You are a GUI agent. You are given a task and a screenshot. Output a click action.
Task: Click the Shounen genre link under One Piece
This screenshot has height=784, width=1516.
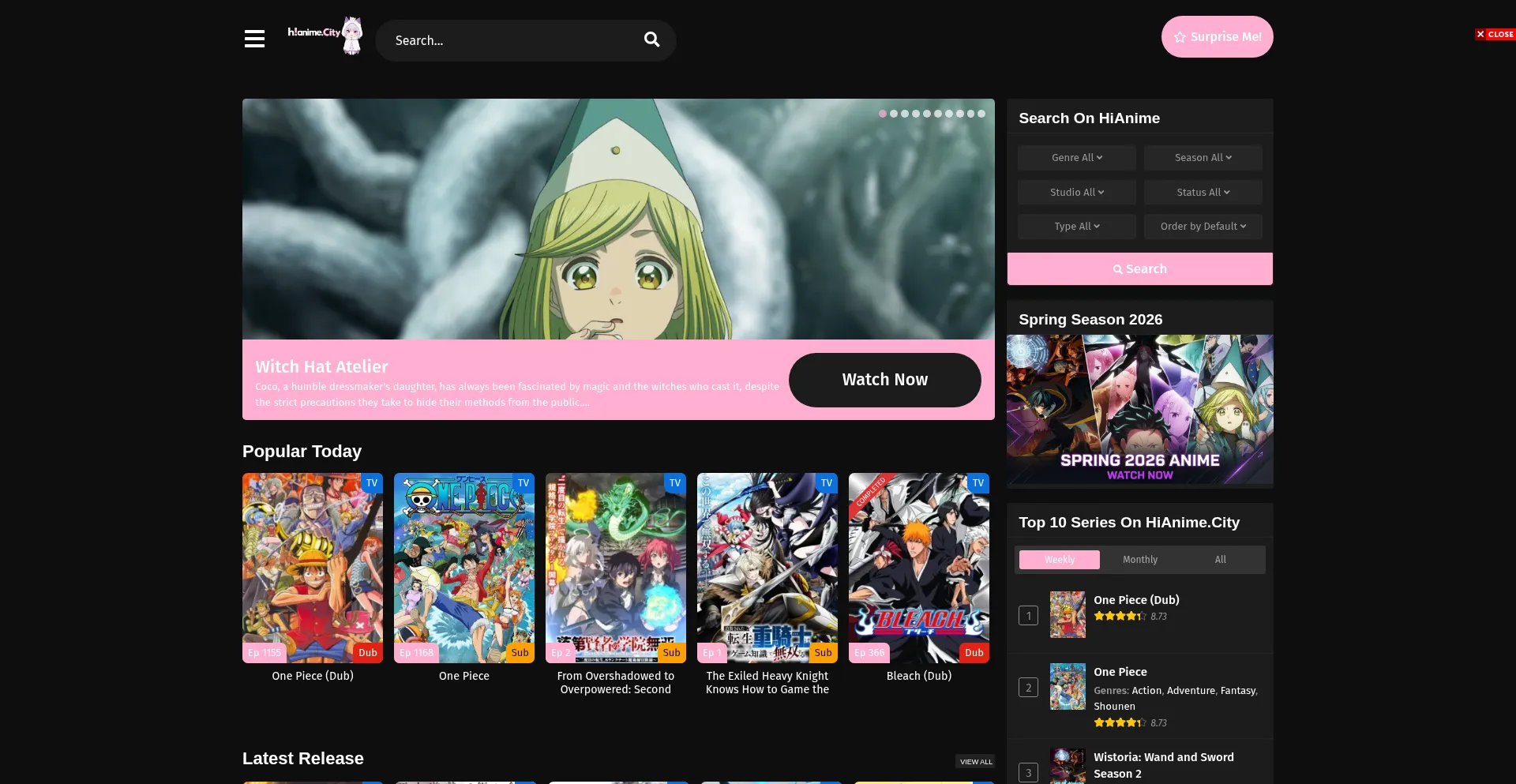tap(1114, 707)
